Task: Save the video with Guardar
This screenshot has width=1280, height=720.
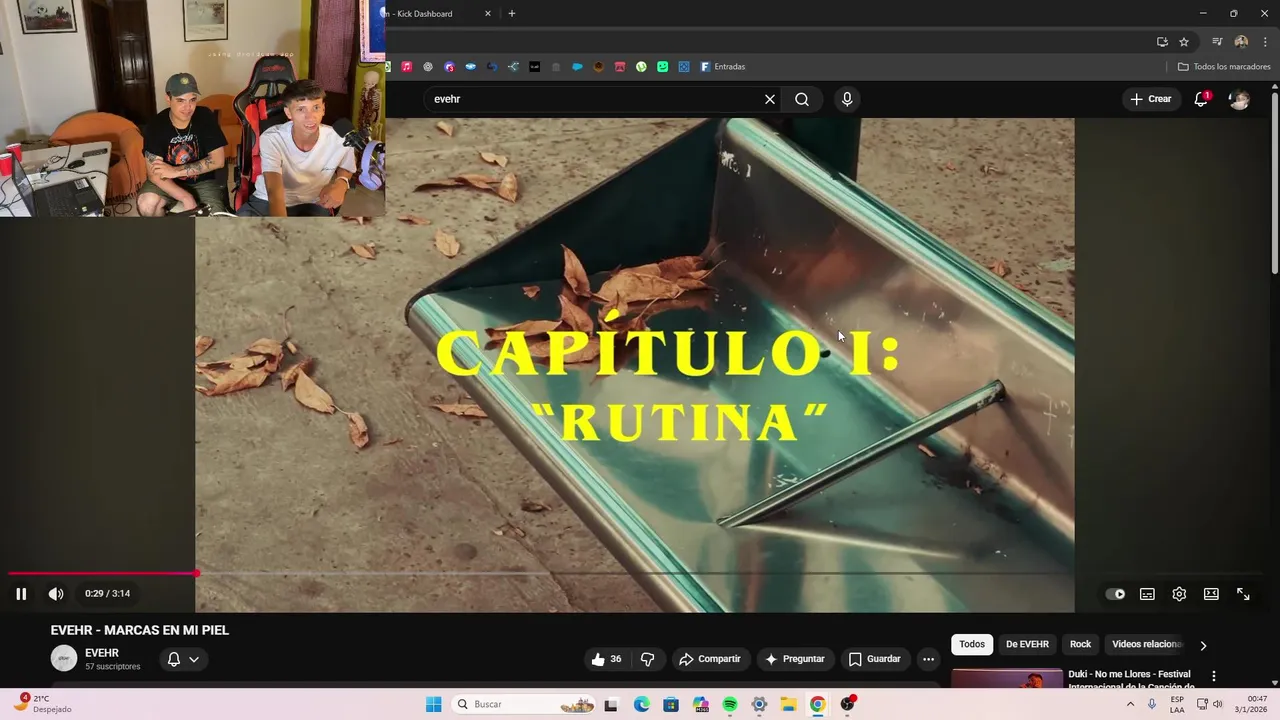Action: (x=875, y=659)
